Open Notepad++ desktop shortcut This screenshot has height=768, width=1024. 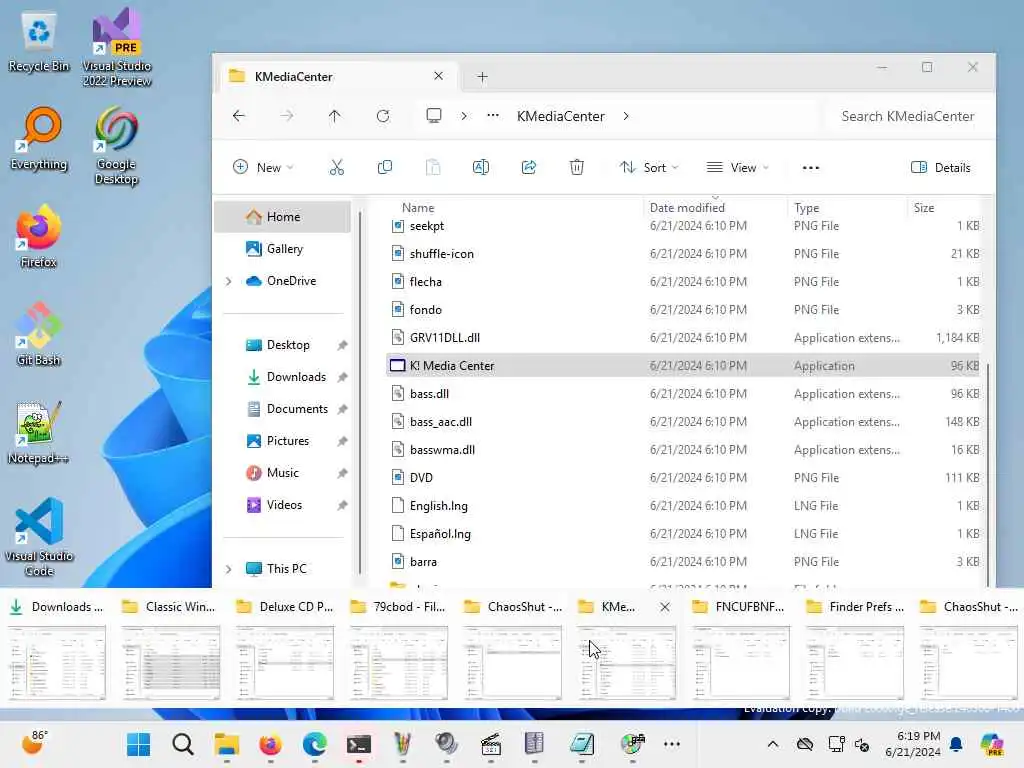[x=39, y=432]
